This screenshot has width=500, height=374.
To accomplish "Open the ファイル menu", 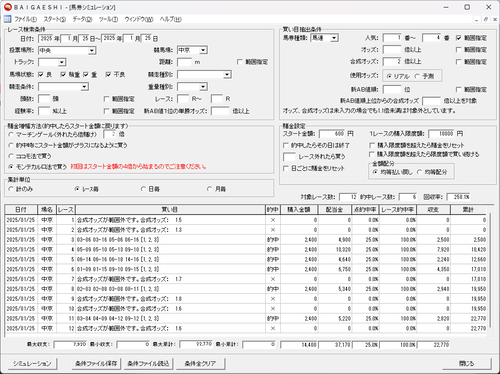I will 25,19.
